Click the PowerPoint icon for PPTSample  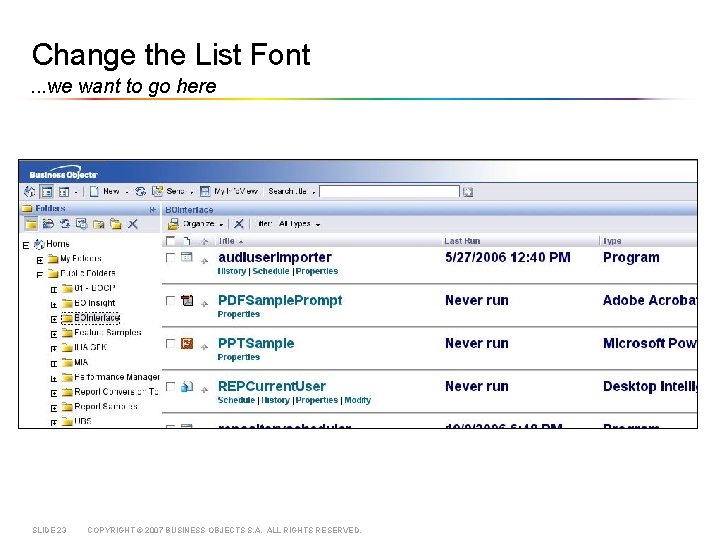click(x=187, y=343)
